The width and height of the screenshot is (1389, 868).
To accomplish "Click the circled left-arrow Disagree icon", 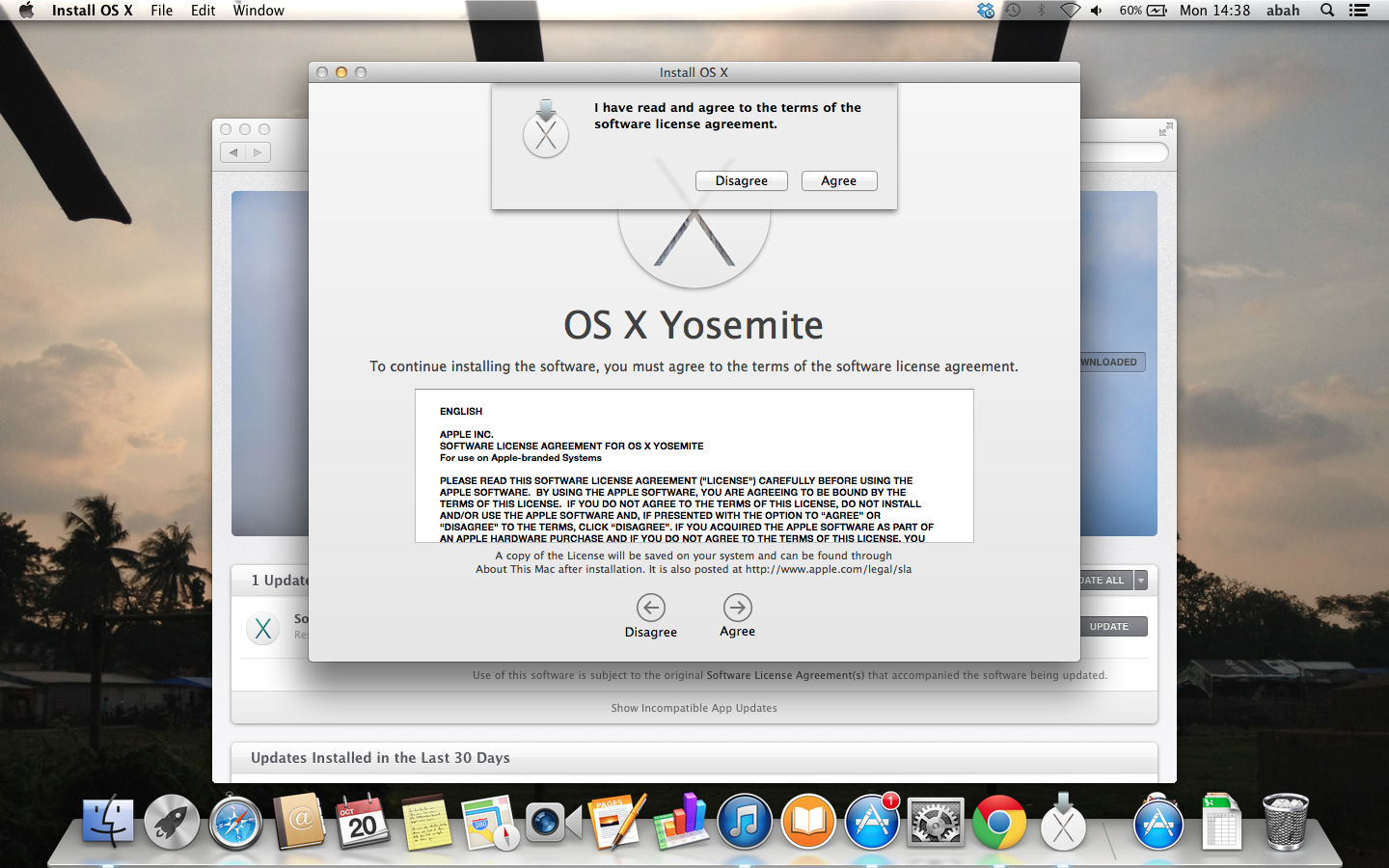I will tap(651, 608).
